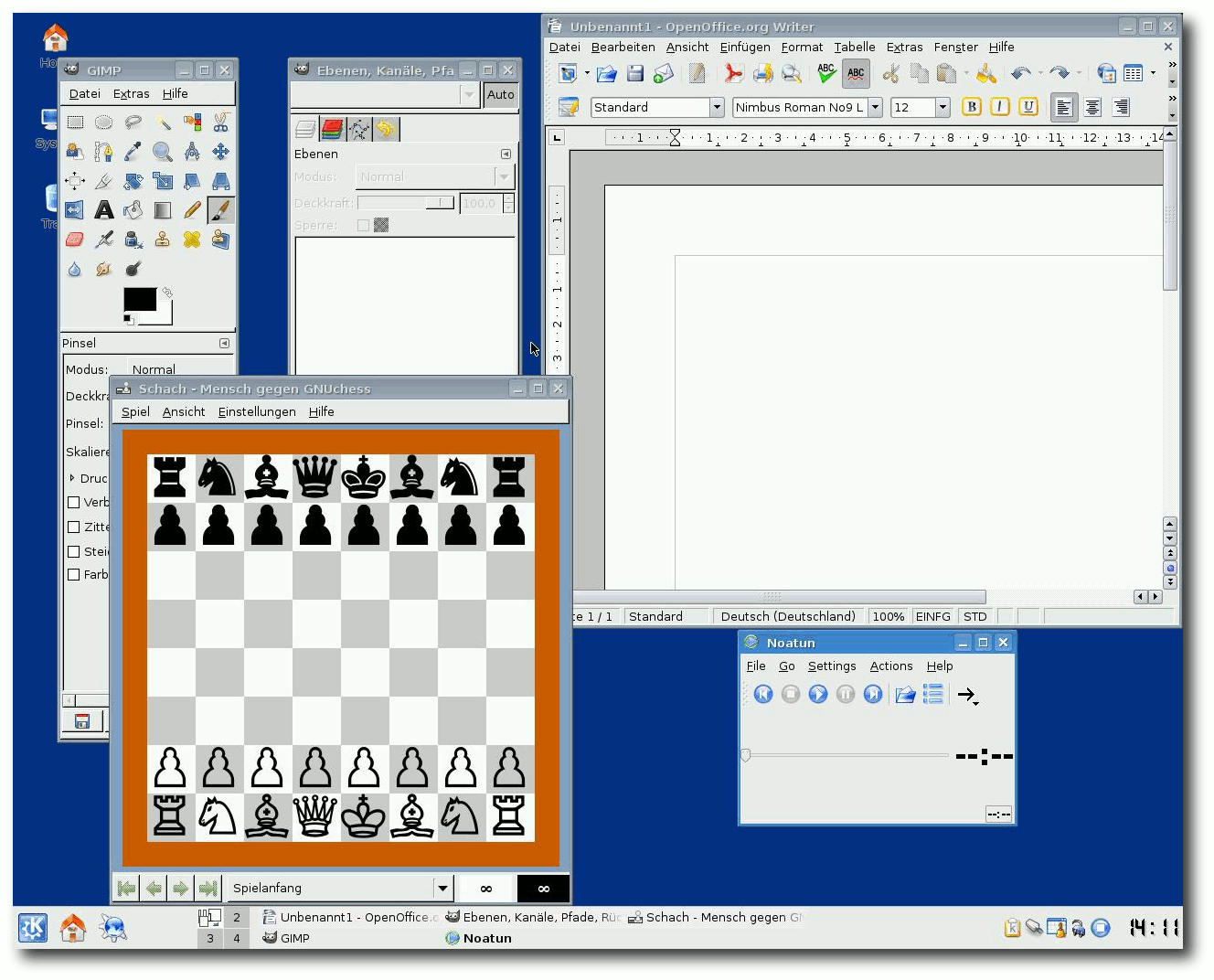The image size is (1214, 980).
Task: Select GIMP's Measure compass tool
Action: [192, 152]
